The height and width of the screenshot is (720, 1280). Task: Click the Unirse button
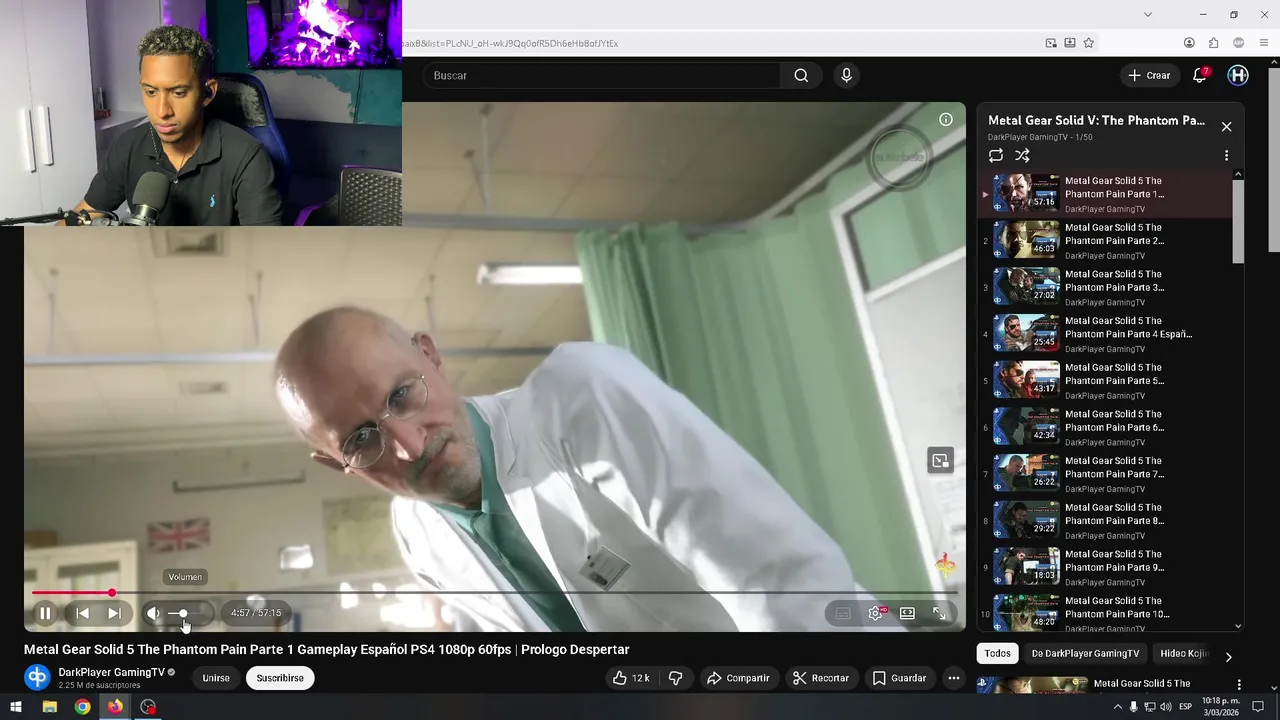216,678
